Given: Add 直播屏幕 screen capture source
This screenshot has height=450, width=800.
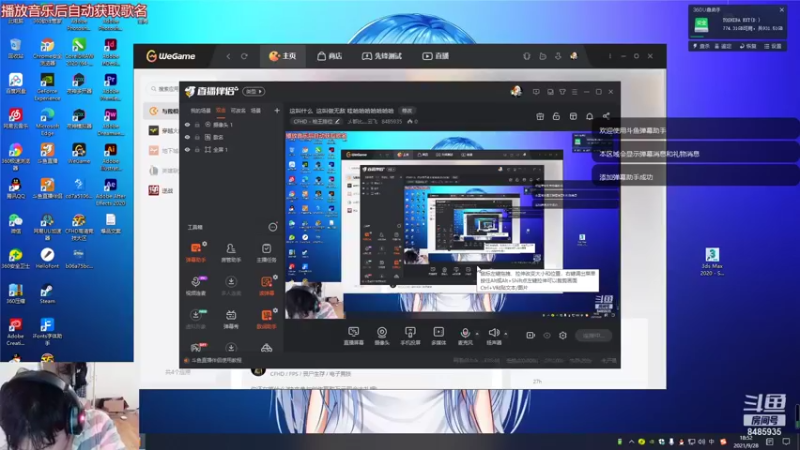Looking at the screenshot, I should pyautogui.click(x=353, y=336).
